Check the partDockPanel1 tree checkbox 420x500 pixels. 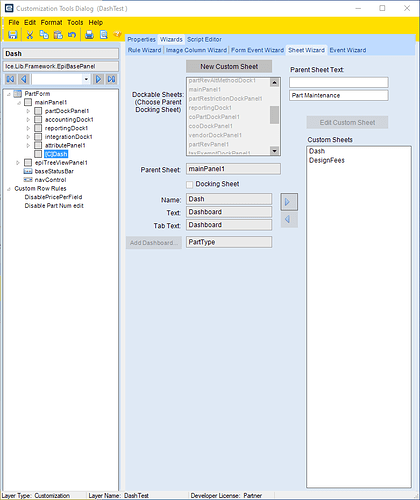38,111
